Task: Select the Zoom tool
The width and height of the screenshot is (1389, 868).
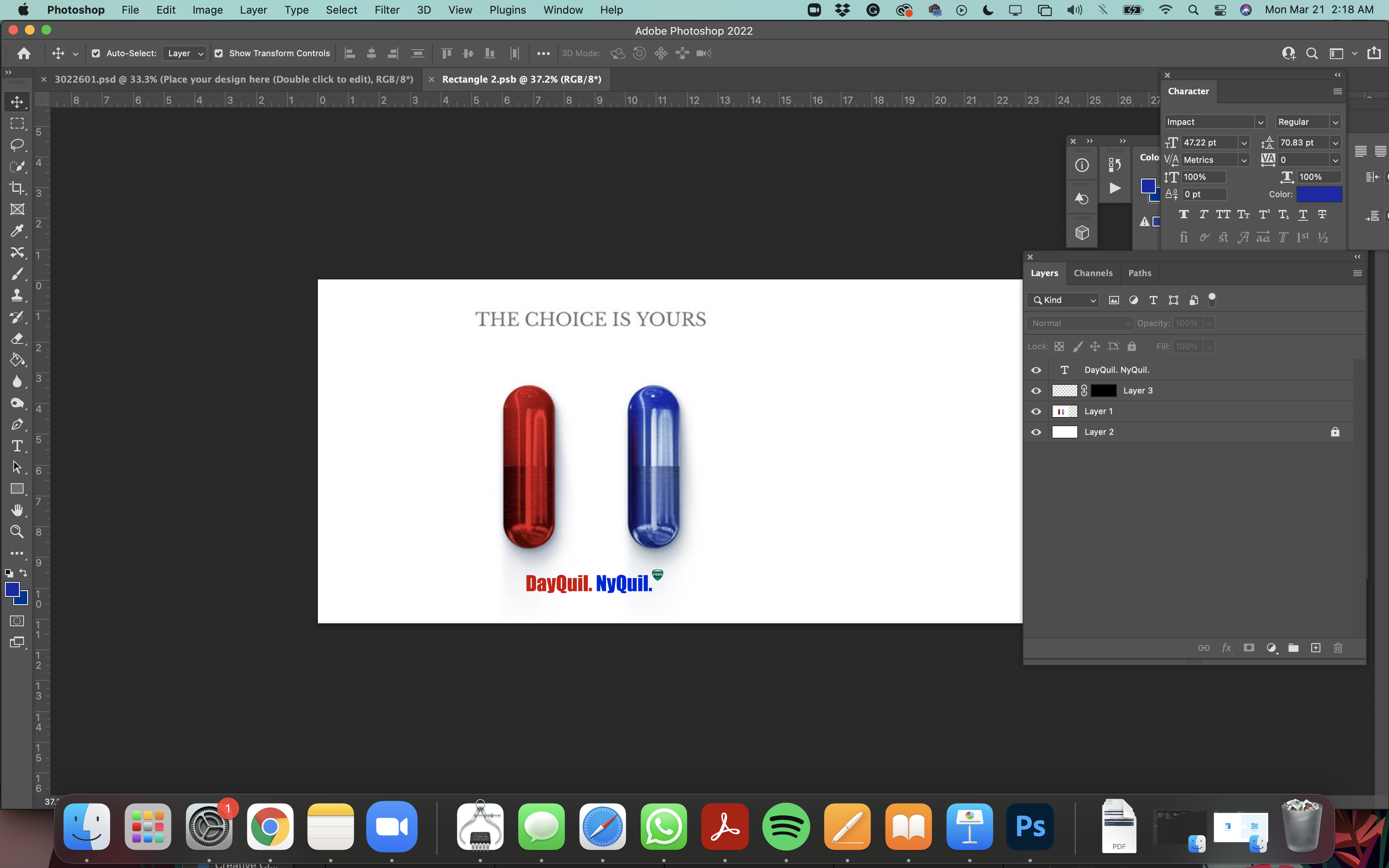Action: click(17, 532)
